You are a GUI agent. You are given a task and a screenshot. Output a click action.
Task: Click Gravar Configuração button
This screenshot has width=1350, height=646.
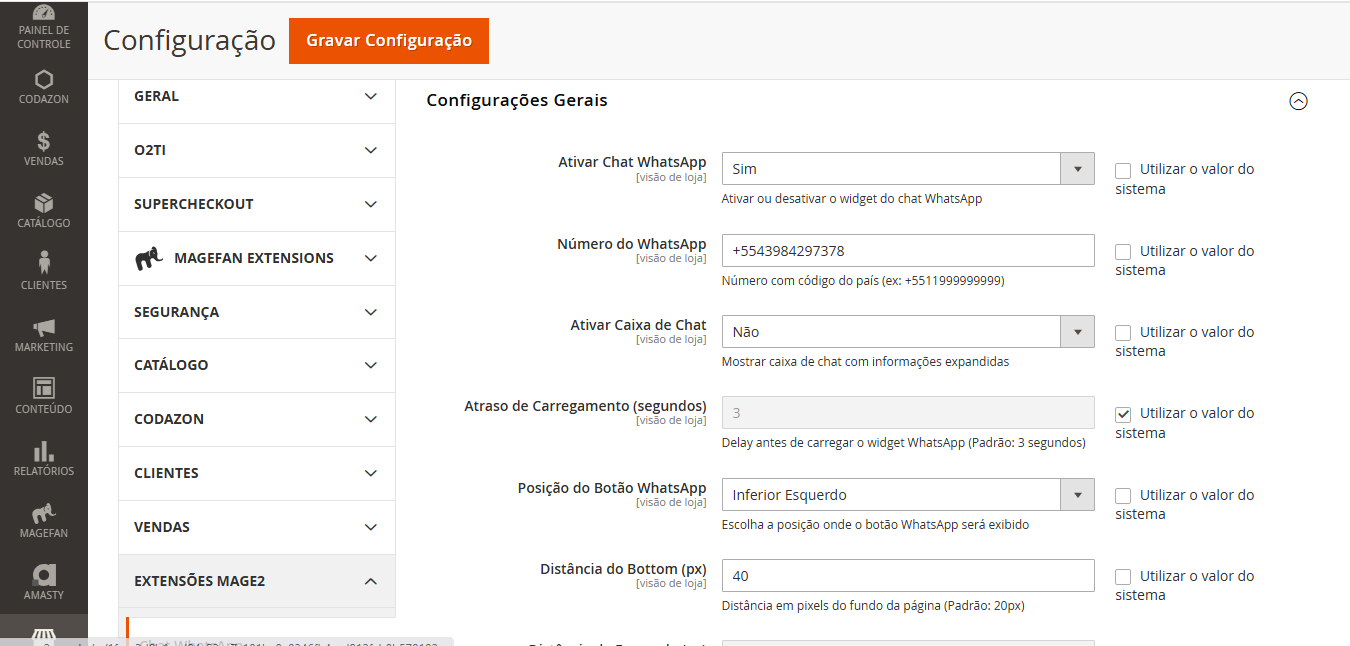388,41
